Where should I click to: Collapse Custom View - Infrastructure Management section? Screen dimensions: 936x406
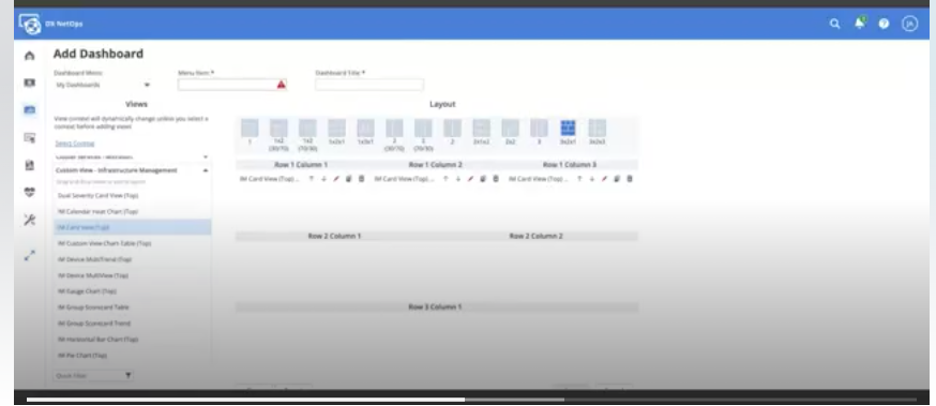pyautogui.click(x=205, y=171)
